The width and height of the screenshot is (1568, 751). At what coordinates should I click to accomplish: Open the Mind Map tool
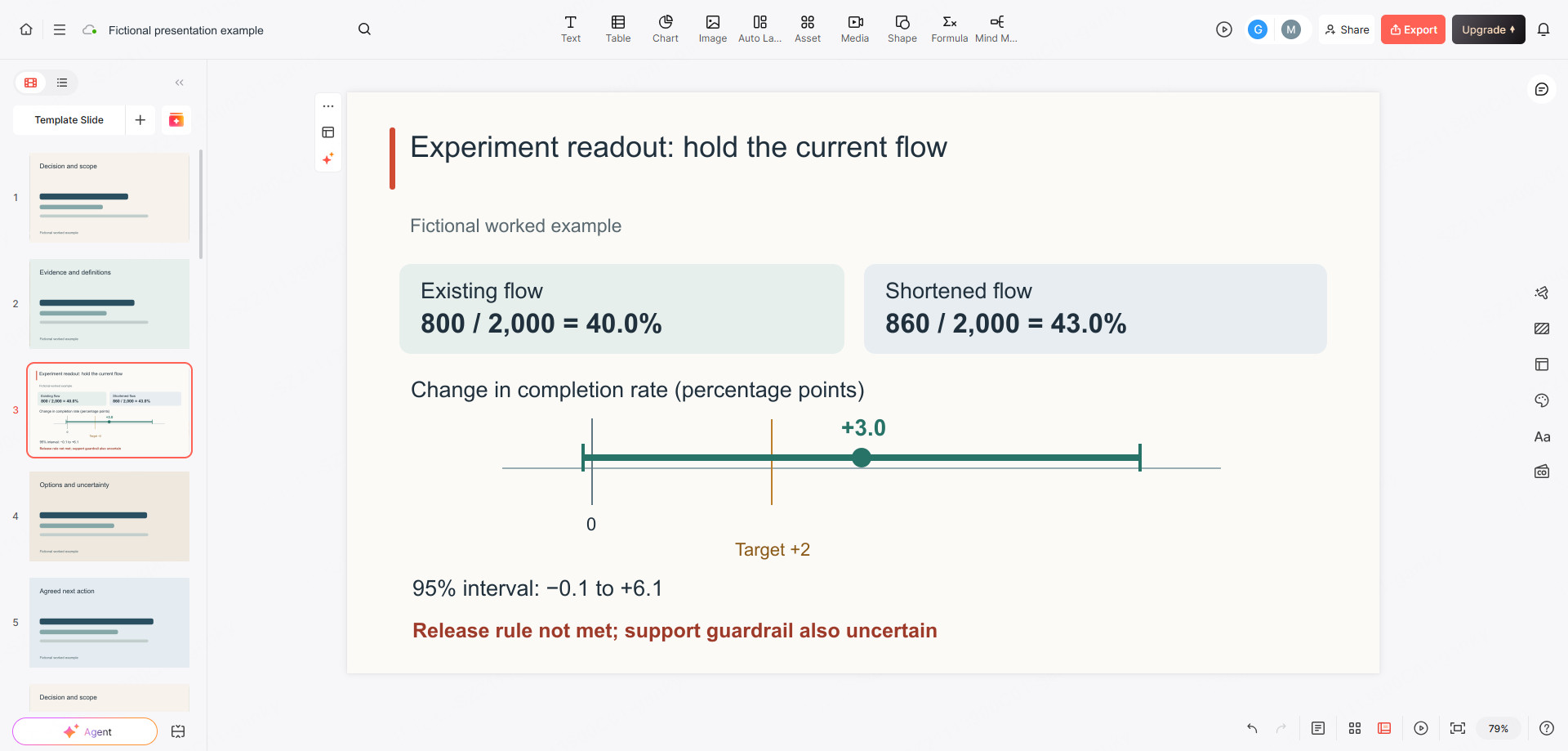coord(996,29)
